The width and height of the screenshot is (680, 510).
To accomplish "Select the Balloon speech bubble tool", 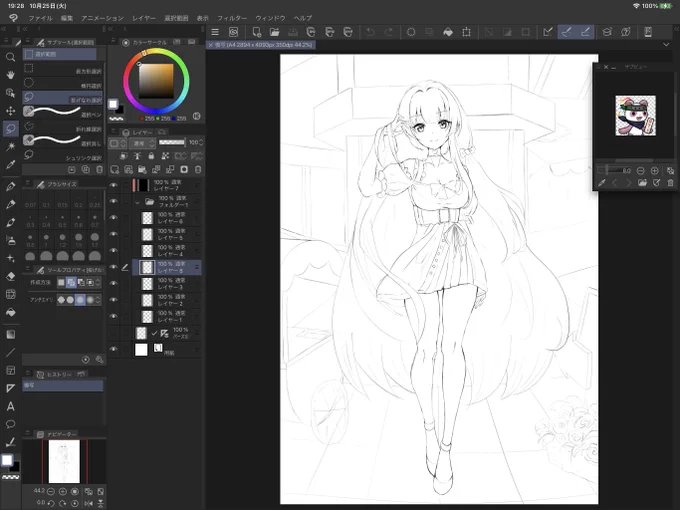I will [10, 424].
